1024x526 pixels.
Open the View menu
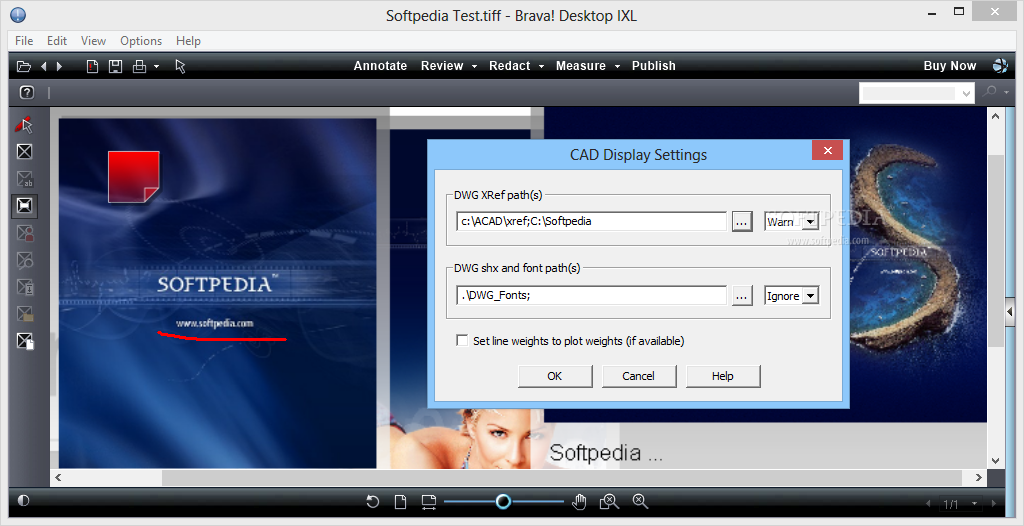(x=93, y=41)
